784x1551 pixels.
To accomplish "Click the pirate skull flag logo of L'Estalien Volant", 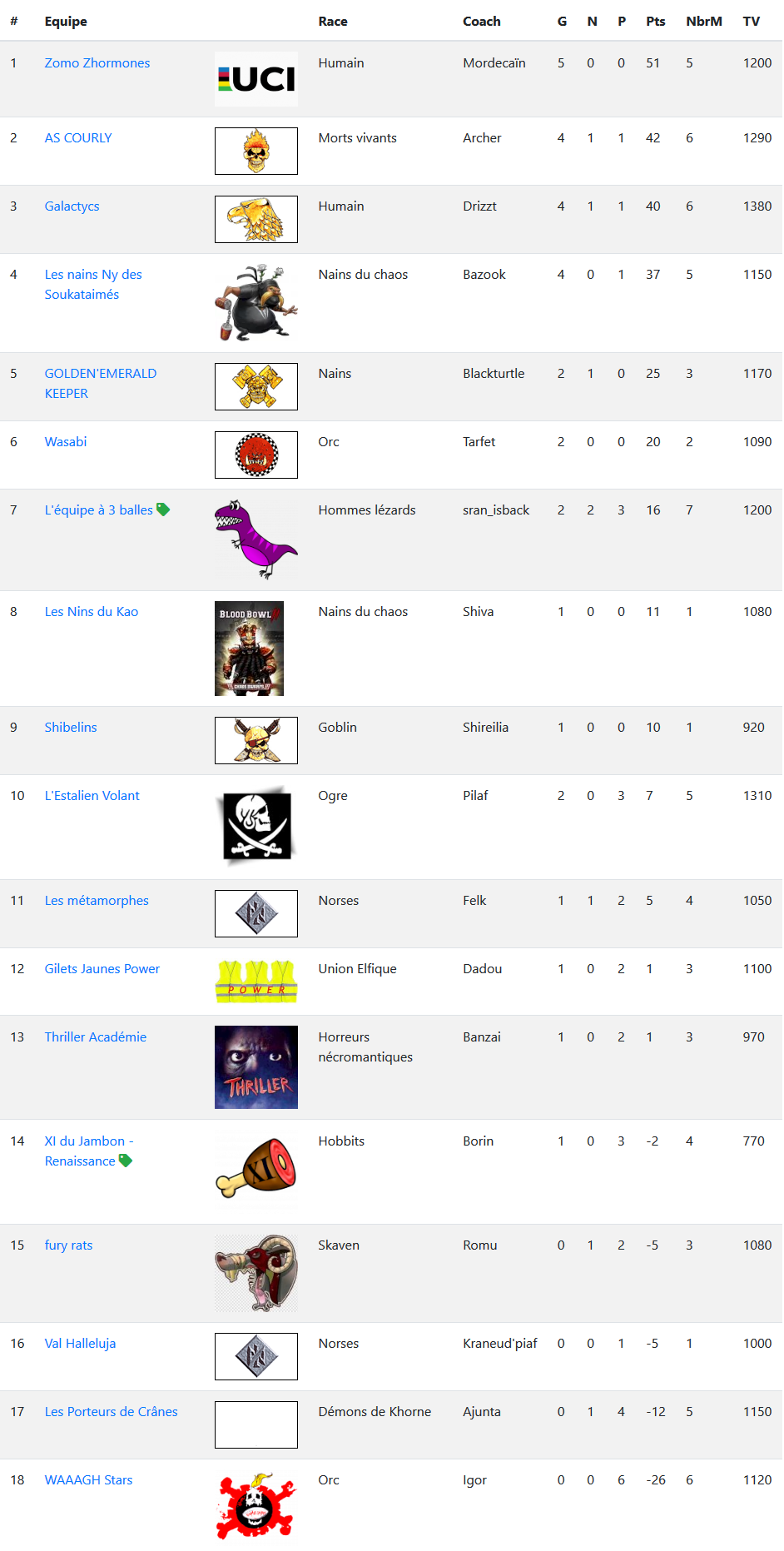I will [256, 827].
